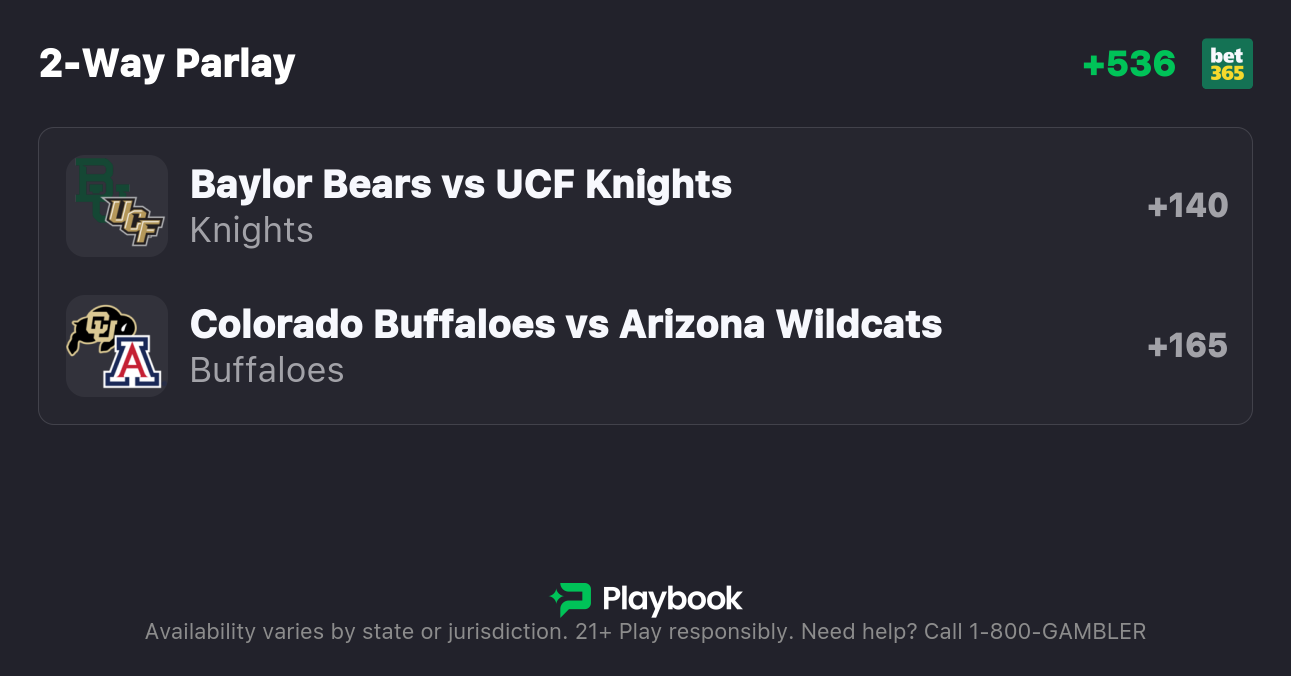This screenshot has height=676, width=1291.
Task: Click the +165 odds for Buffaloes
Action: (x=1187, y=346)
